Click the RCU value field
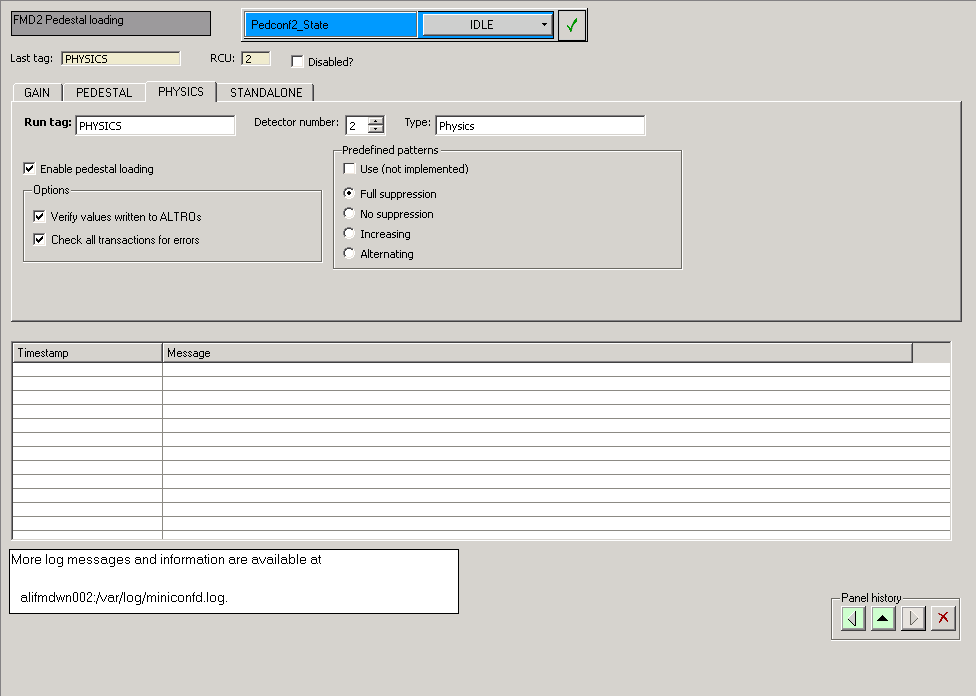The height and width of the screenshot is (697, 977). 256,59
